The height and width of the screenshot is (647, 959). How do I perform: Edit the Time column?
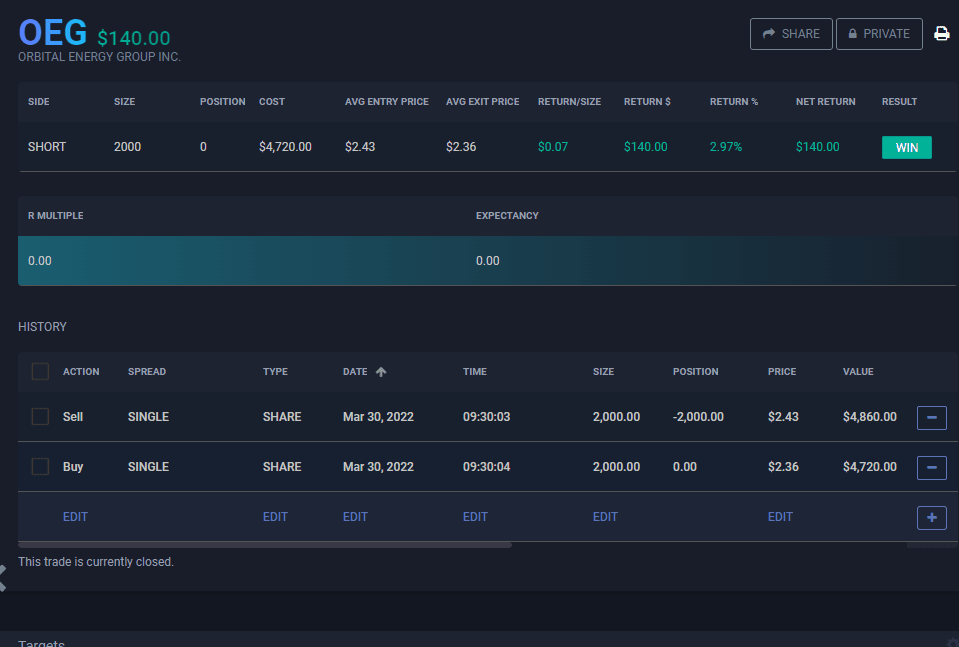[x=475, y=517]
